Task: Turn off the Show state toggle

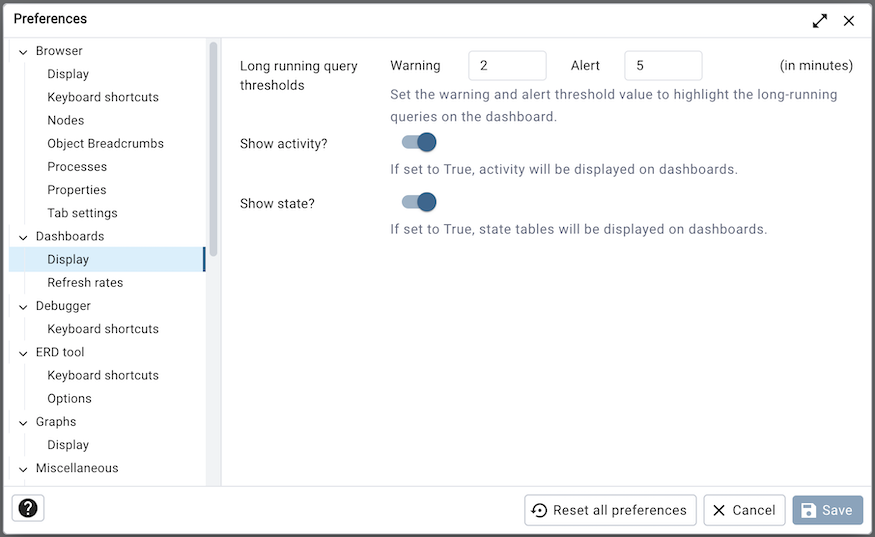Action: 419,202
